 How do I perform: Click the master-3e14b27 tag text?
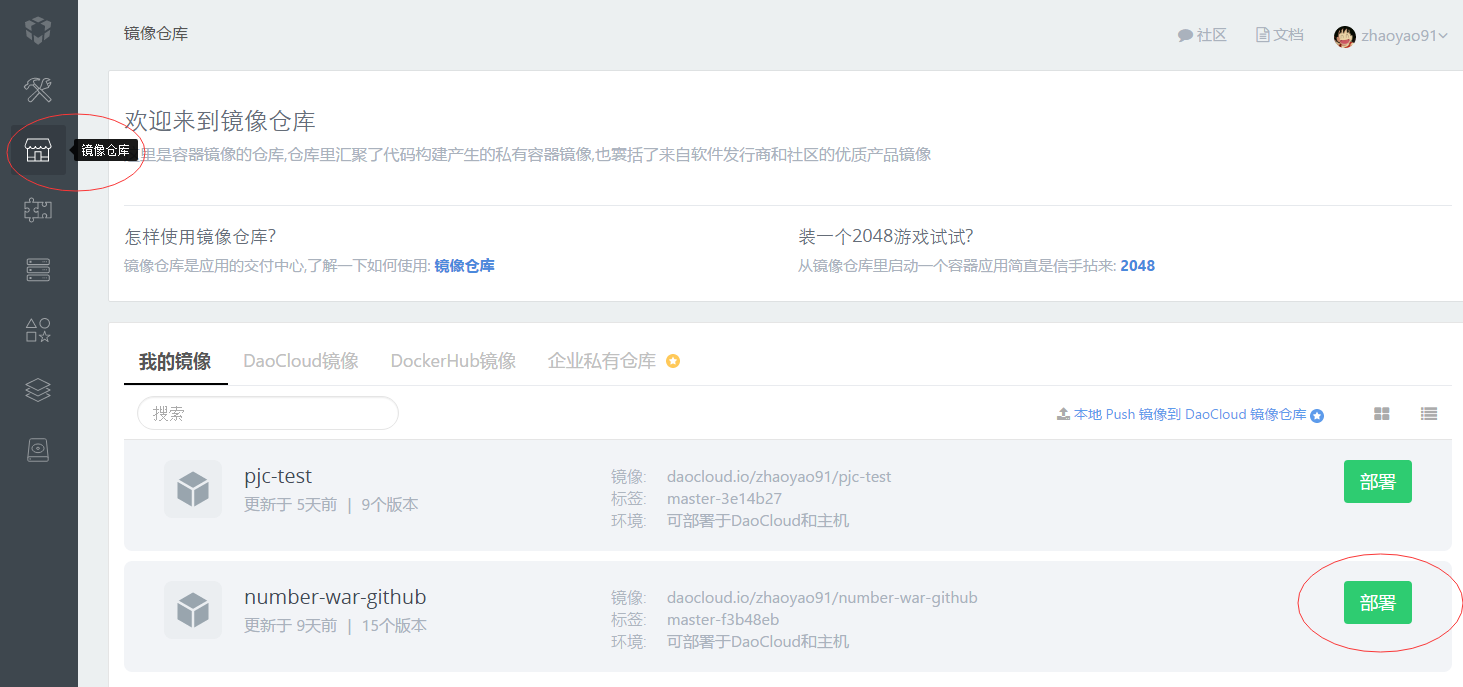pyautogui.click(x=724, y=499)
